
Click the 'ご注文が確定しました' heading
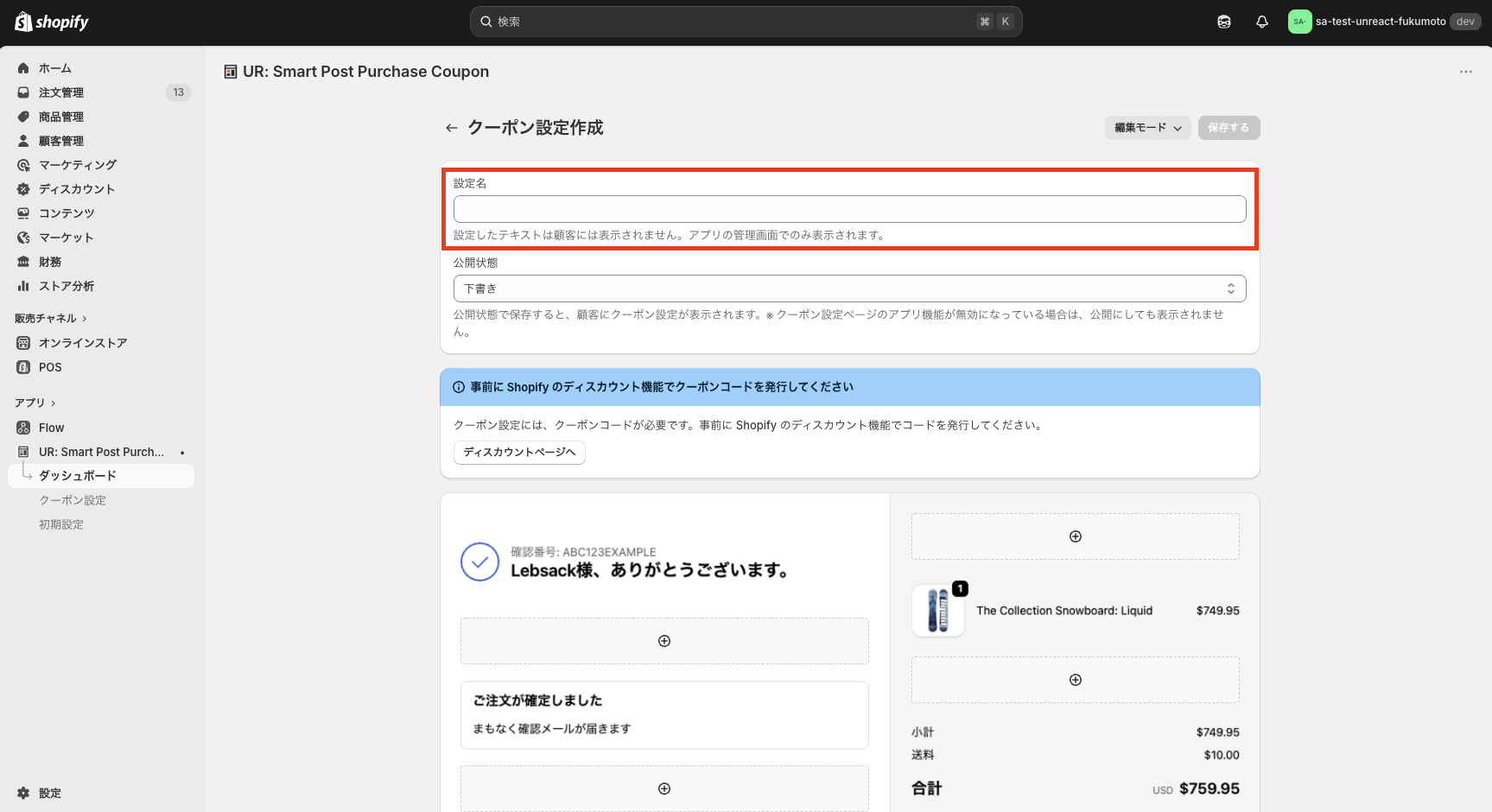pos(537,701)
